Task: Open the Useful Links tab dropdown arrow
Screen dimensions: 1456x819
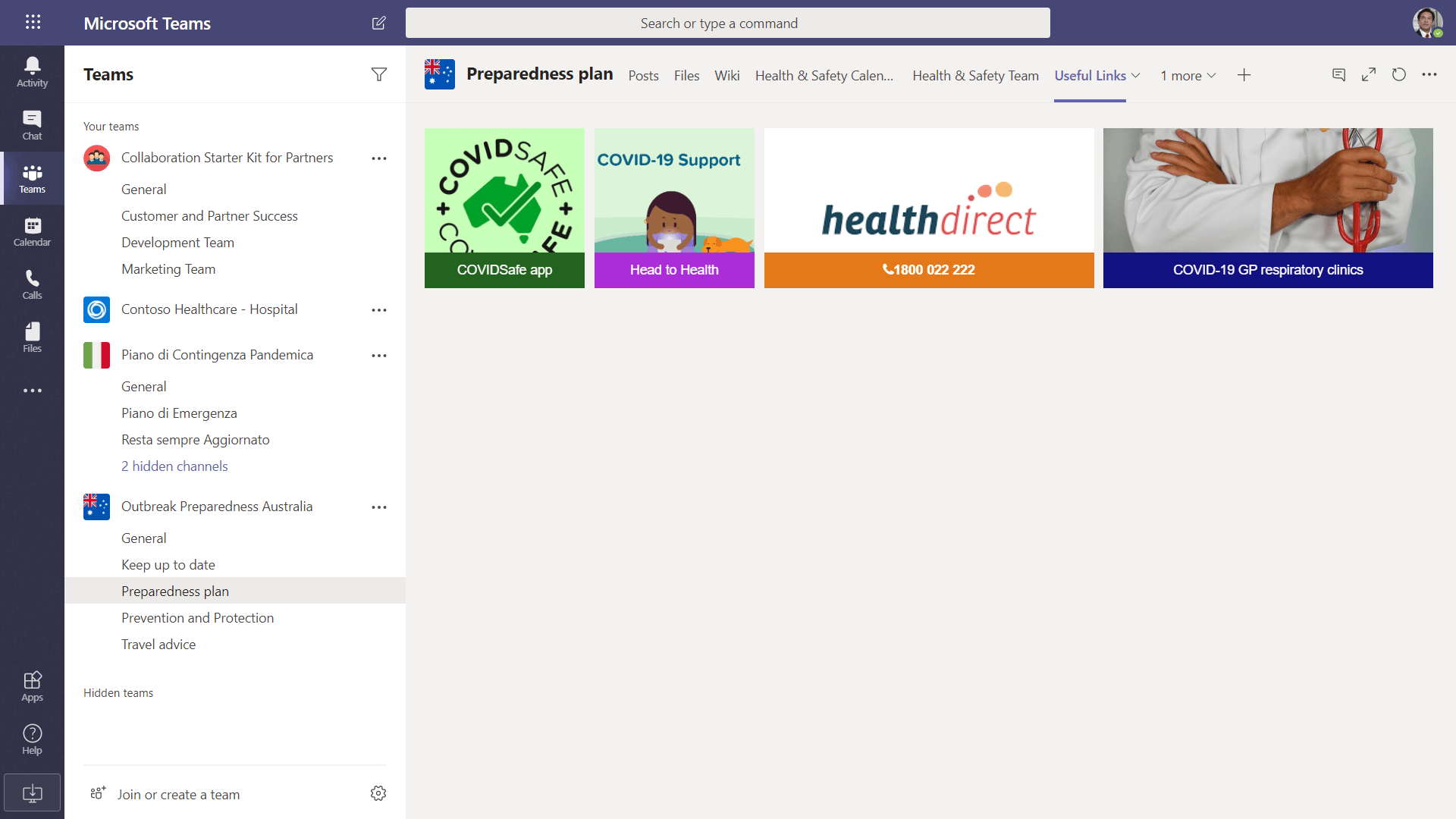Action: click(x=1135, y=76)
